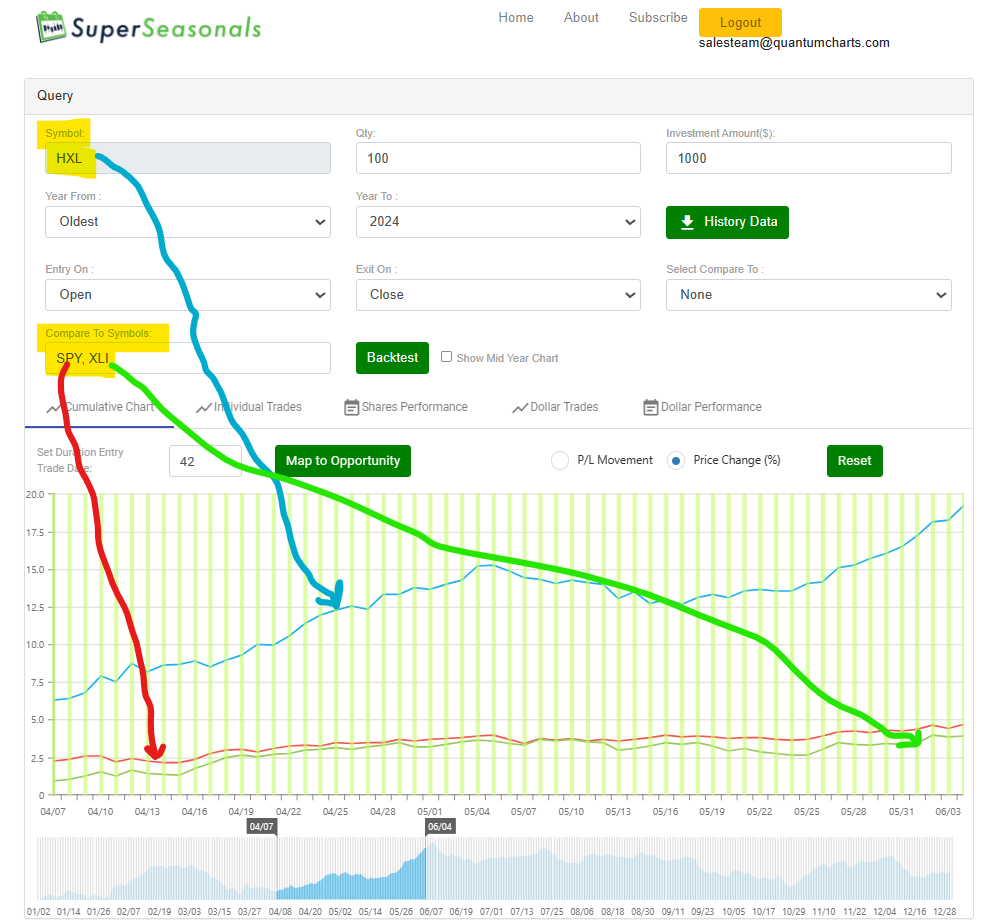The width and height of the screenshot is (981, 920).
Task: Click the Dollar Trades line chart icon
Action: point(520,408)
